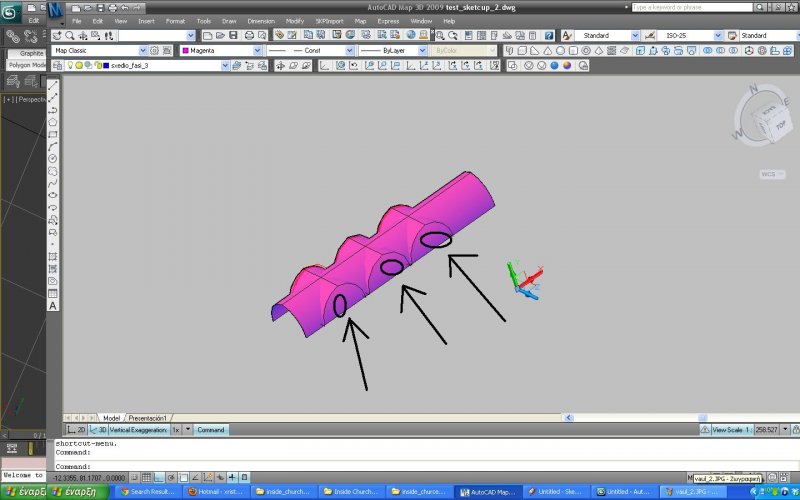Screen dimensions: 800x500
Task: Open the Modify menu
Action: click(x=295, y=20)
